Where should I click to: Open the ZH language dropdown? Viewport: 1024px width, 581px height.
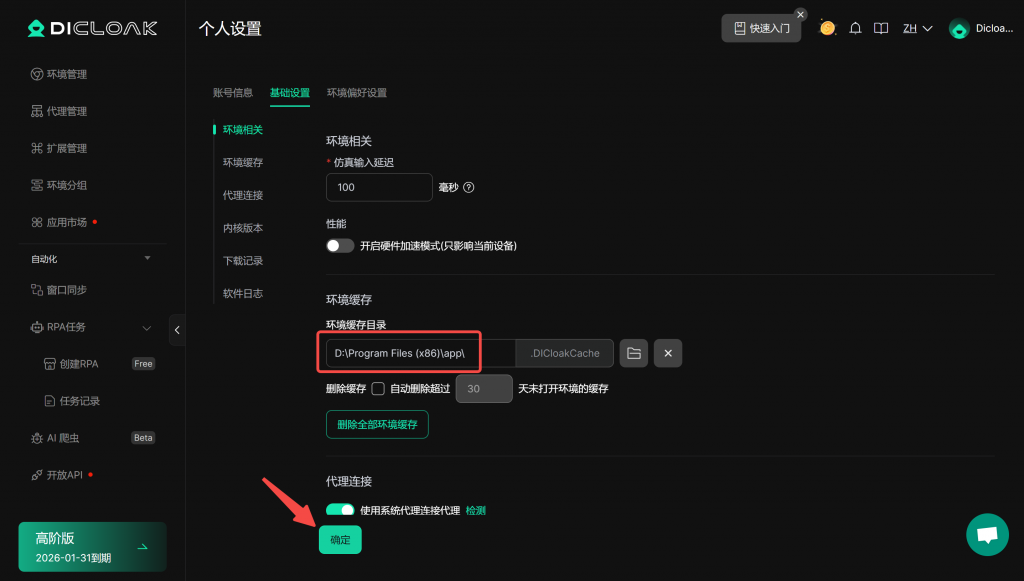tap(917, 29)
